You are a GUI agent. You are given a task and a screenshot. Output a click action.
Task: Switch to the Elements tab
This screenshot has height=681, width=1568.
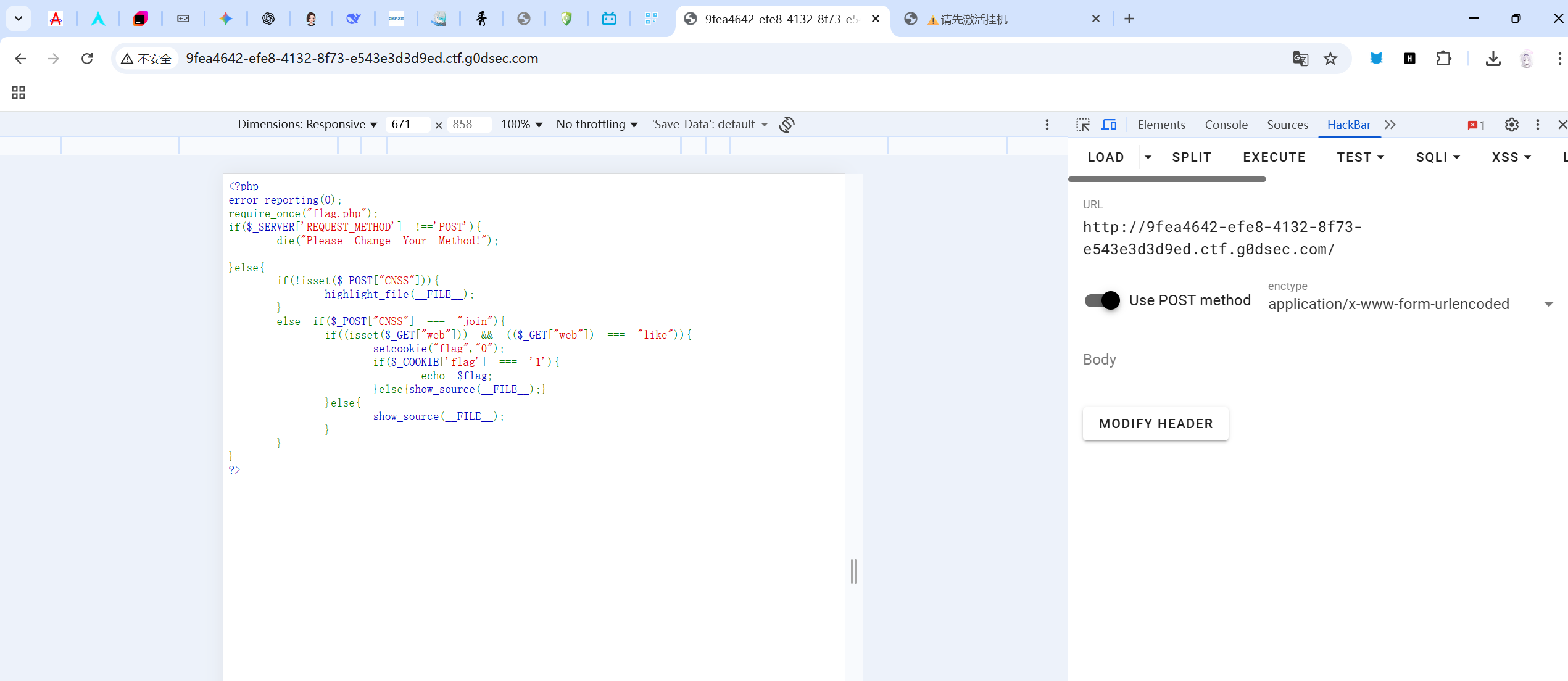[1161, 125]
